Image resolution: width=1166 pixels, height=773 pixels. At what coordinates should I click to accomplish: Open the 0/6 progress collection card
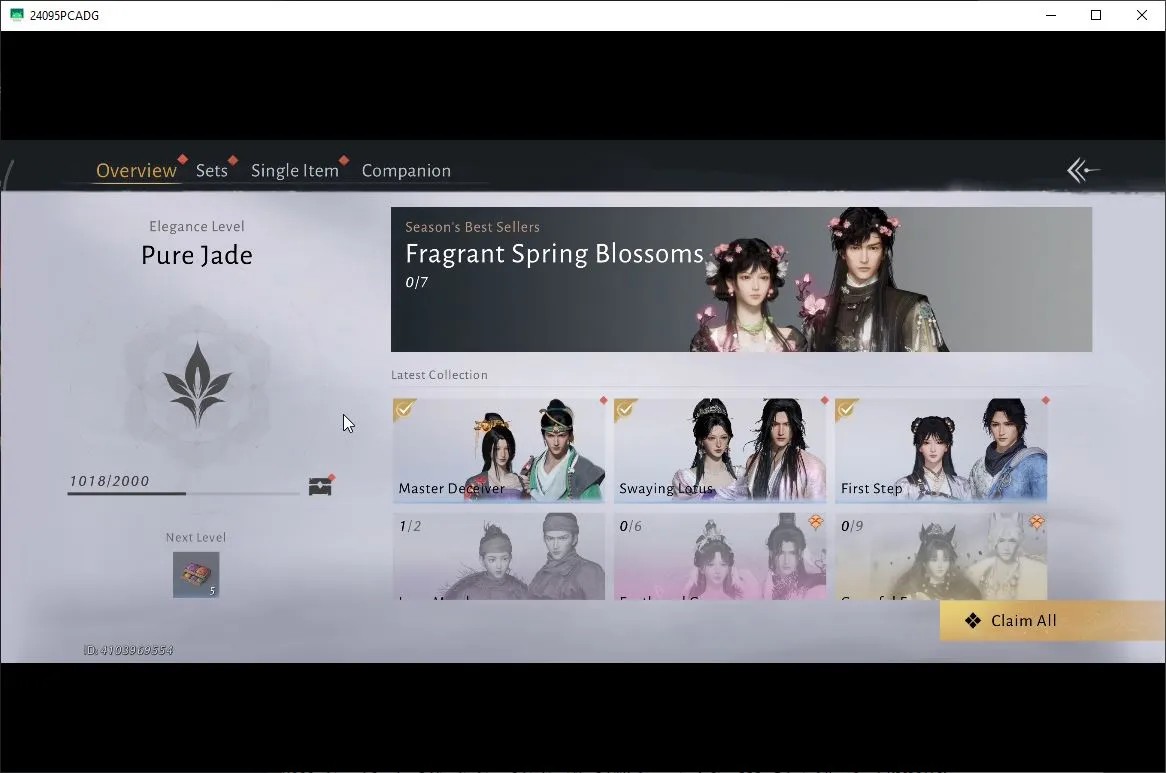click(x=720, y=556)
